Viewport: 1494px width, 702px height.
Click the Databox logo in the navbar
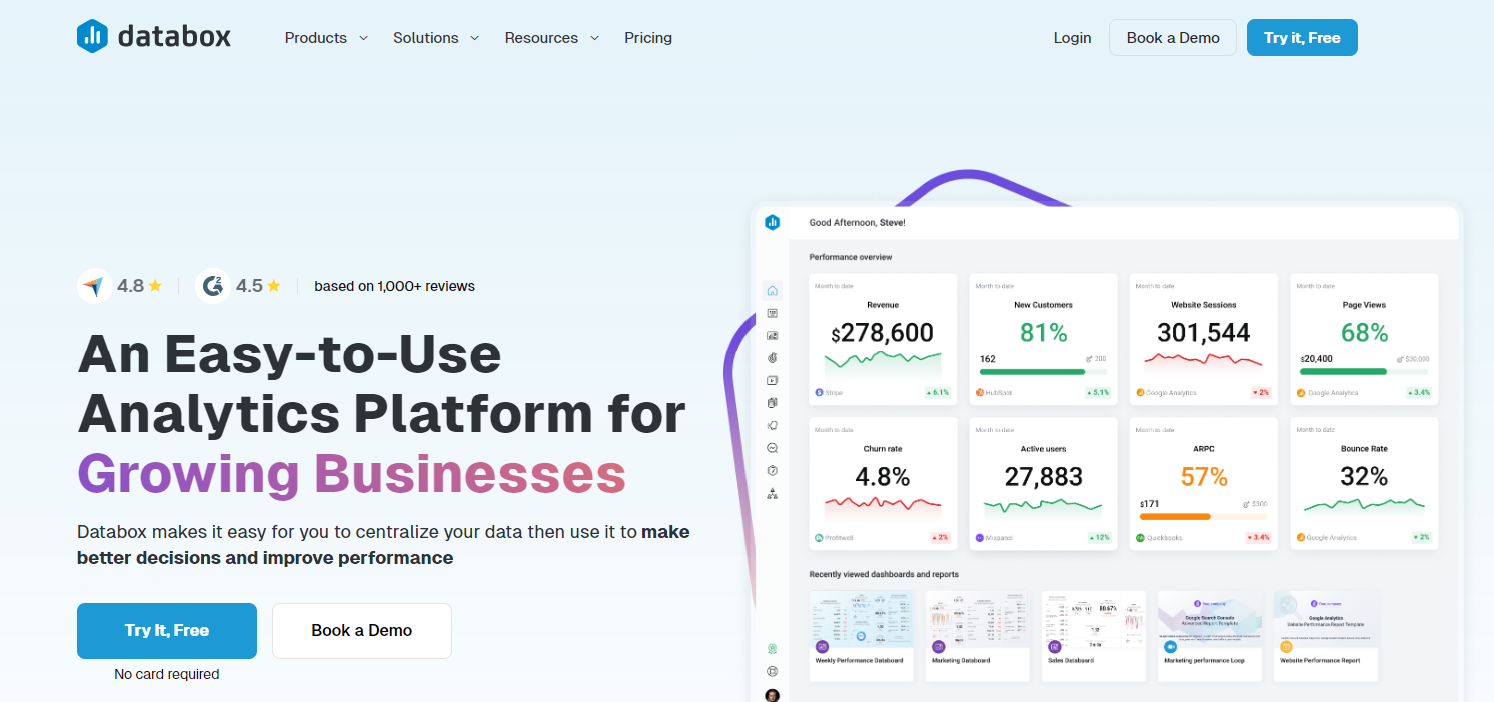[152, 36]
